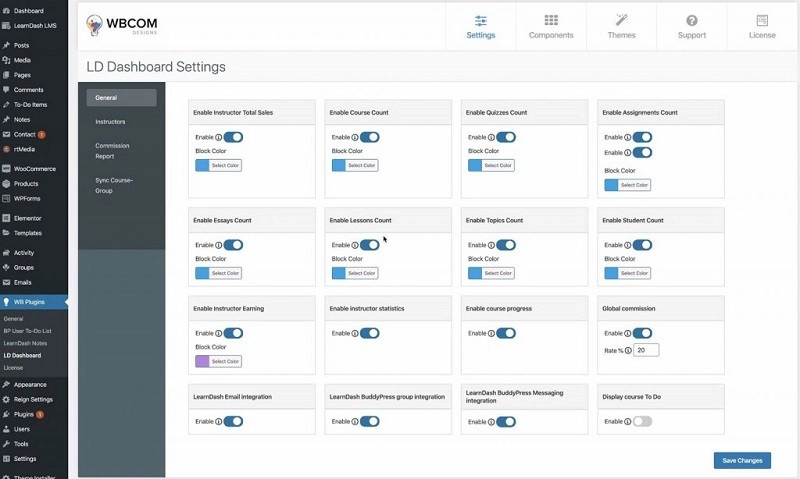Open WooCommerce in the admin sidebar
The height and width of the screenshot is (479, 800).
(34, 169)
